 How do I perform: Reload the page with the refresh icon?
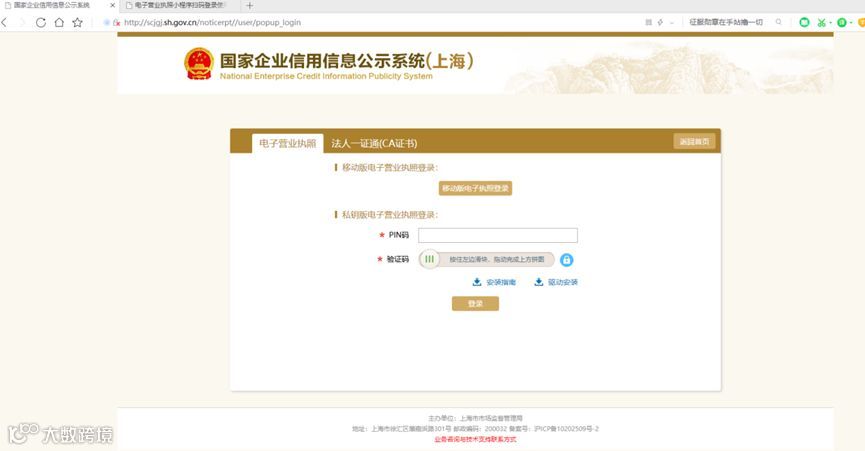pos(41,23)
